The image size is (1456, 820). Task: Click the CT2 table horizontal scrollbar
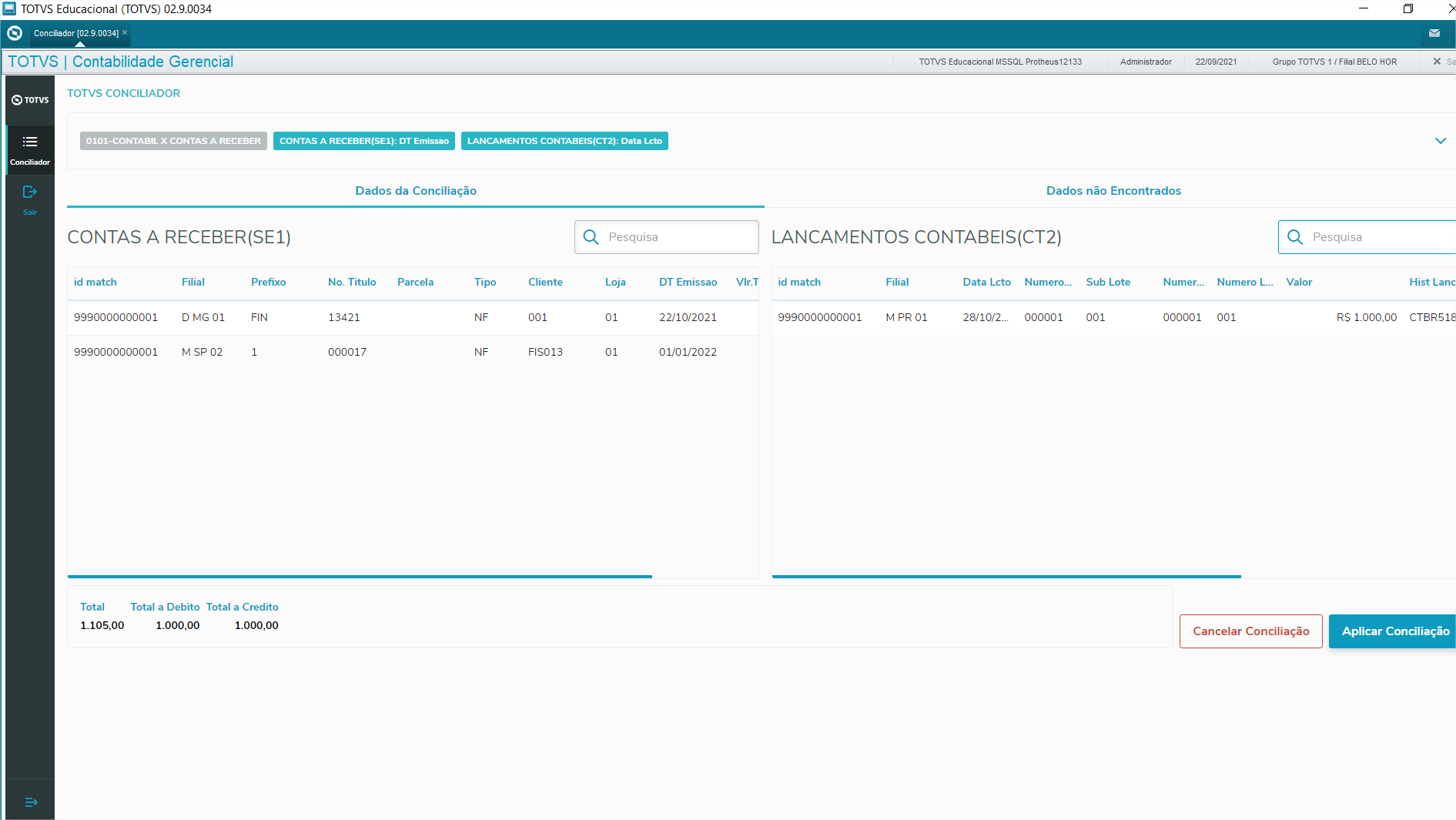point(1006,576)
